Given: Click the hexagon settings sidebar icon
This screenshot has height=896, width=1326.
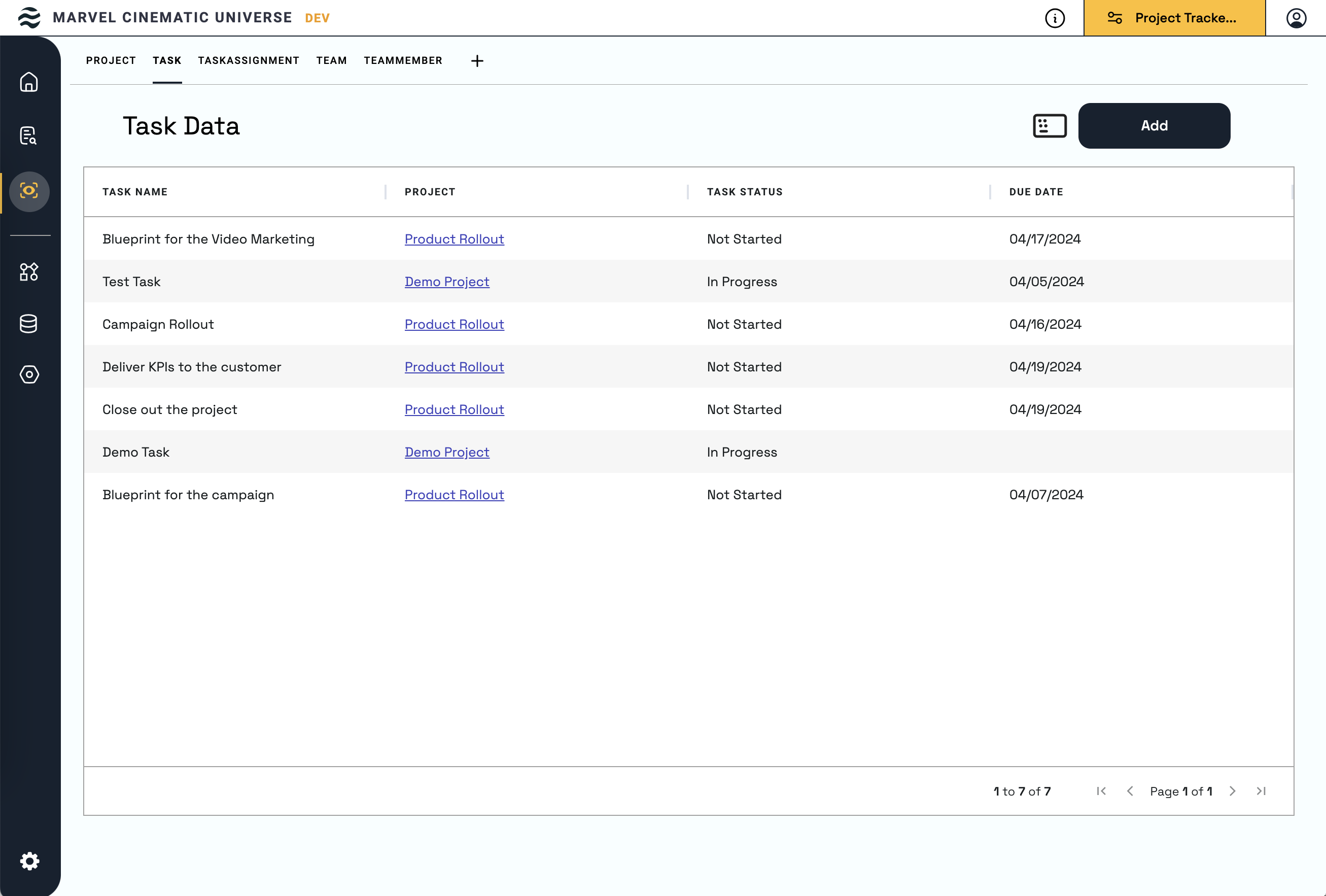Looking at the screenshot, I should (x=29, y=374).
